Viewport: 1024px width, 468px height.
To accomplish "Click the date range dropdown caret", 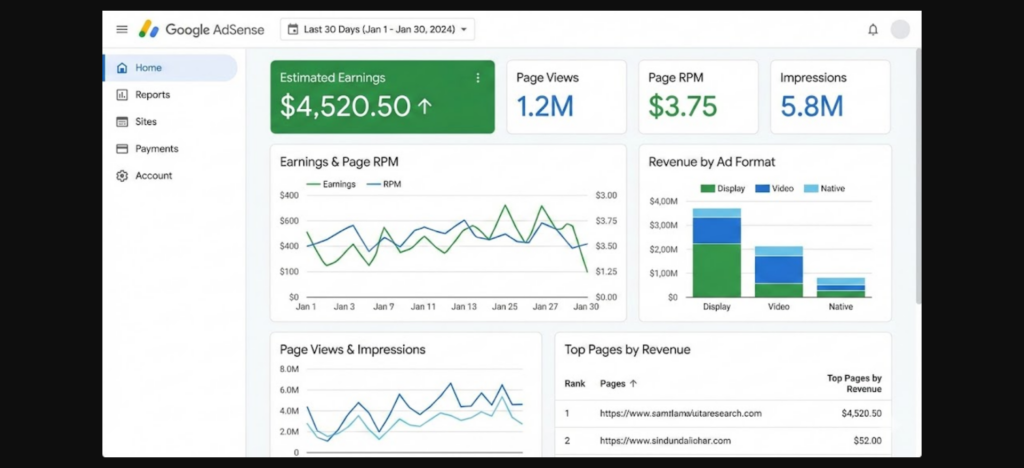I will [x=464, y=29].
